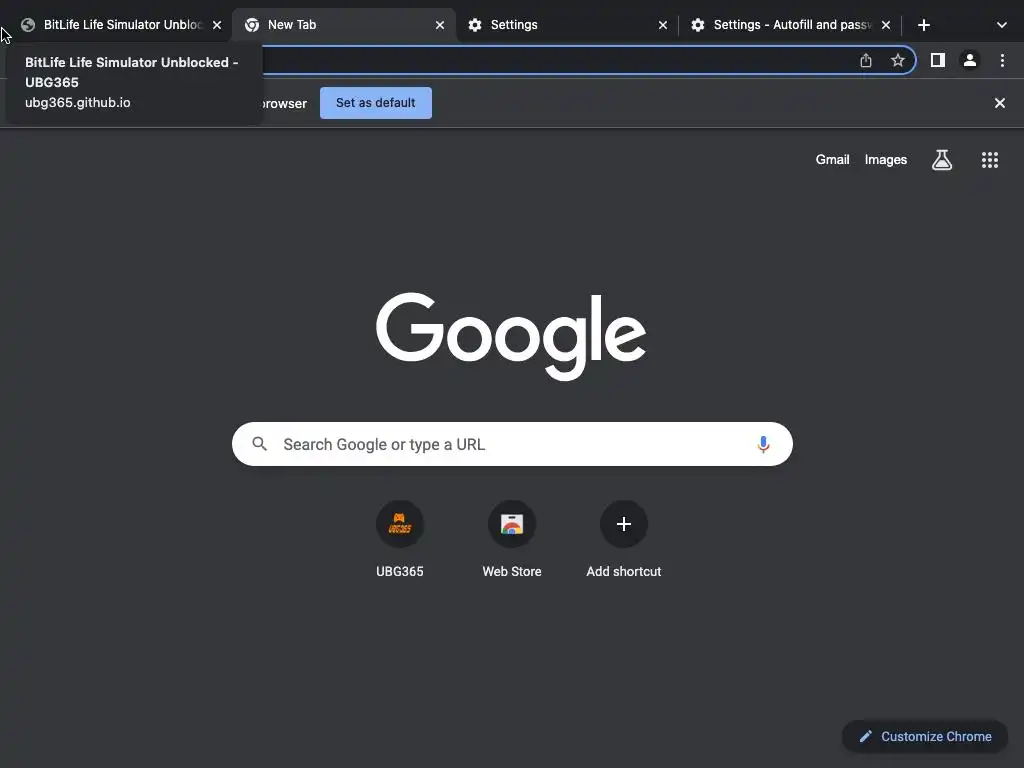Screen dimensions: 1024x768
Task: Click the magnifier icon in search box
Action: [x=259, y=444]
